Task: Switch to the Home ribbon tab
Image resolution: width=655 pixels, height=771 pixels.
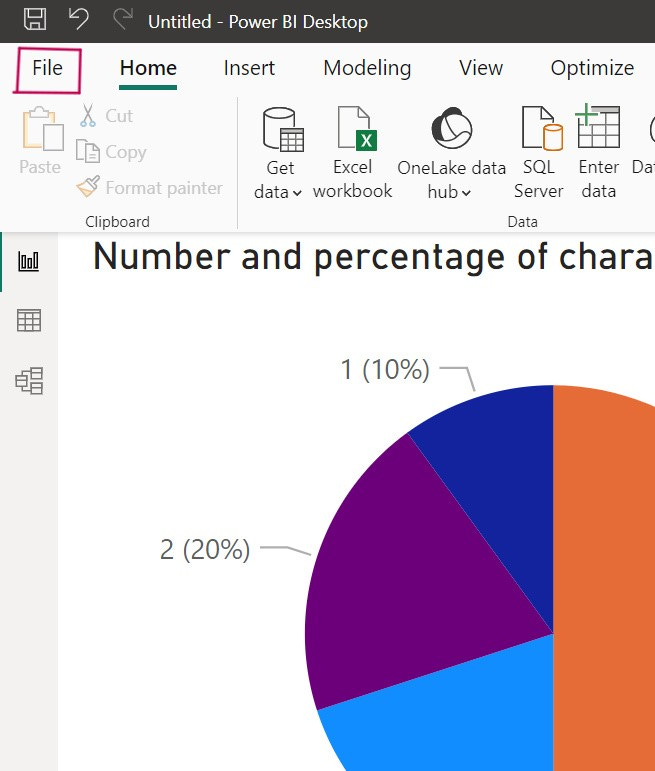Action: click(148, 68)
